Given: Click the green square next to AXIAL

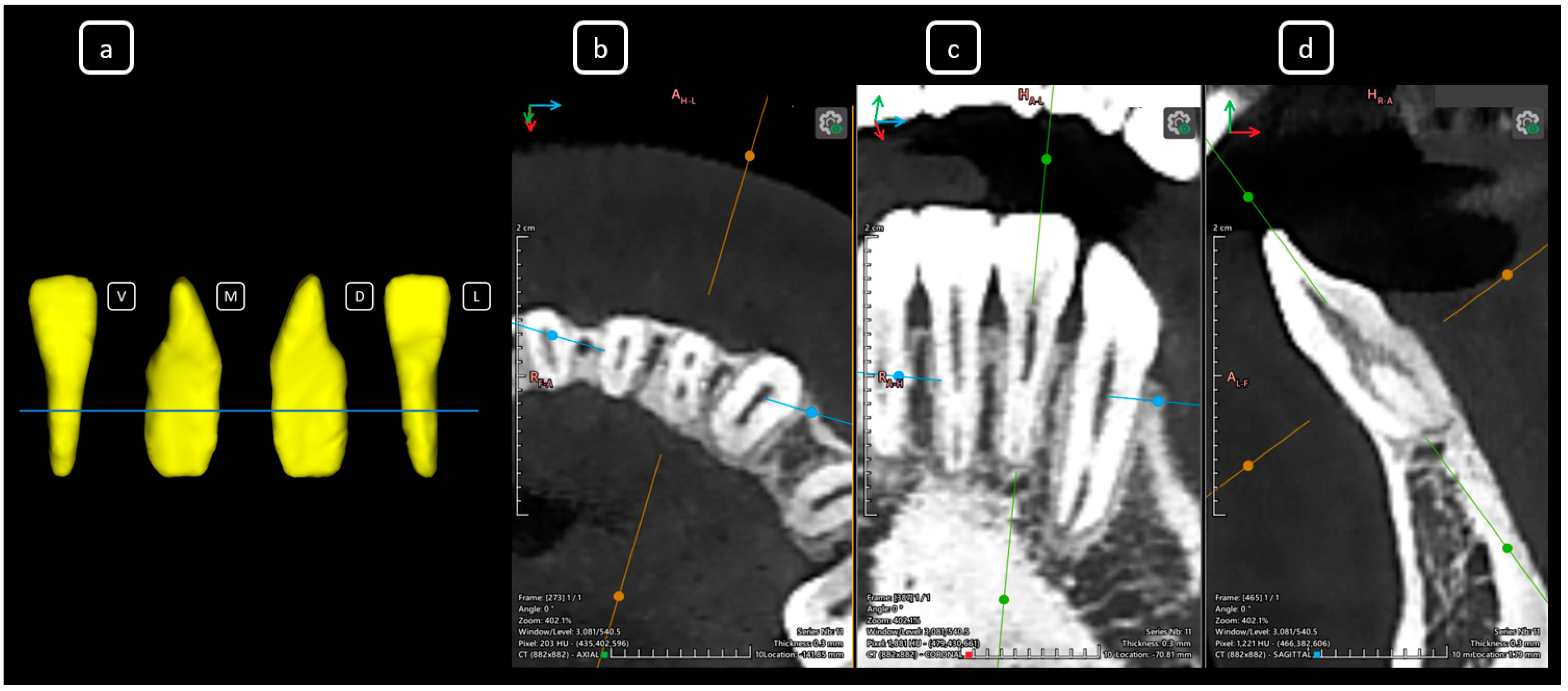Looking at the screenshot, I should point(604,655).
